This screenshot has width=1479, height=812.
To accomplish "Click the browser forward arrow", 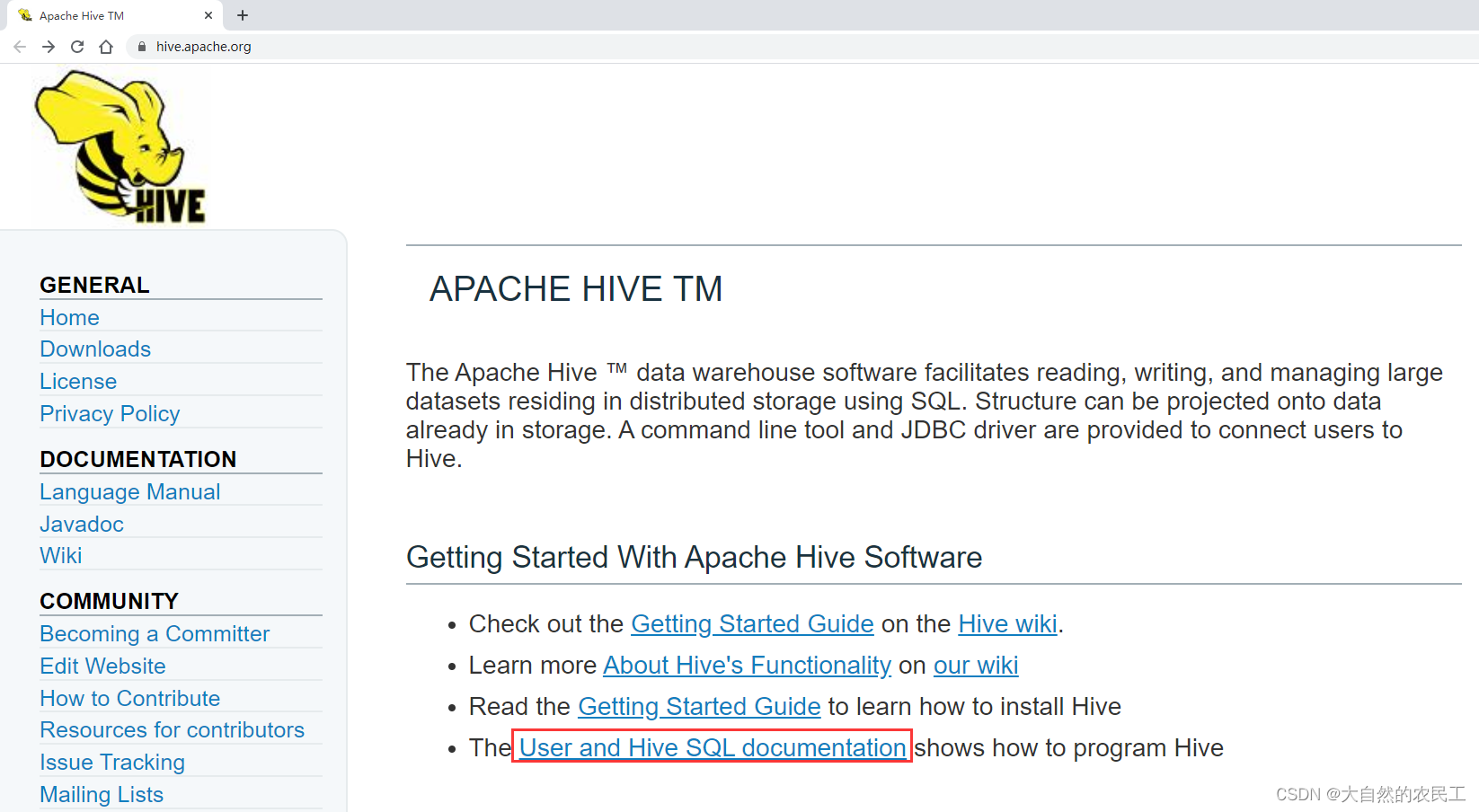I will coord(49,47).
